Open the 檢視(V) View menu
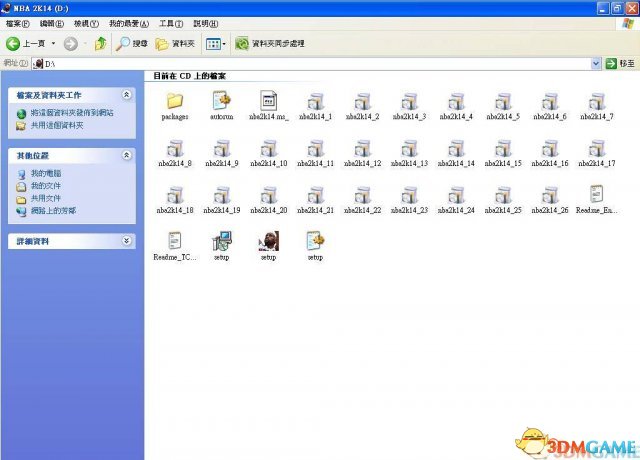This screenshot has height=460, width=640. 86,24
